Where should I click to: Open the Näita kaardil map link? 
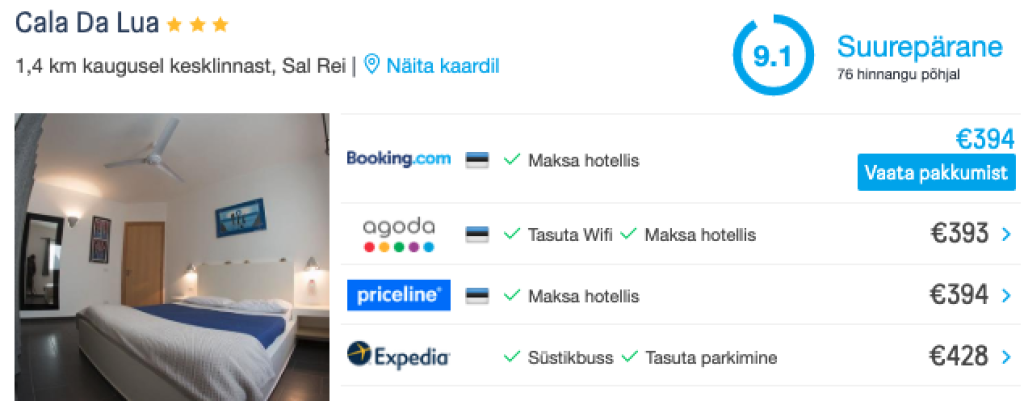(x=442, y=66)
